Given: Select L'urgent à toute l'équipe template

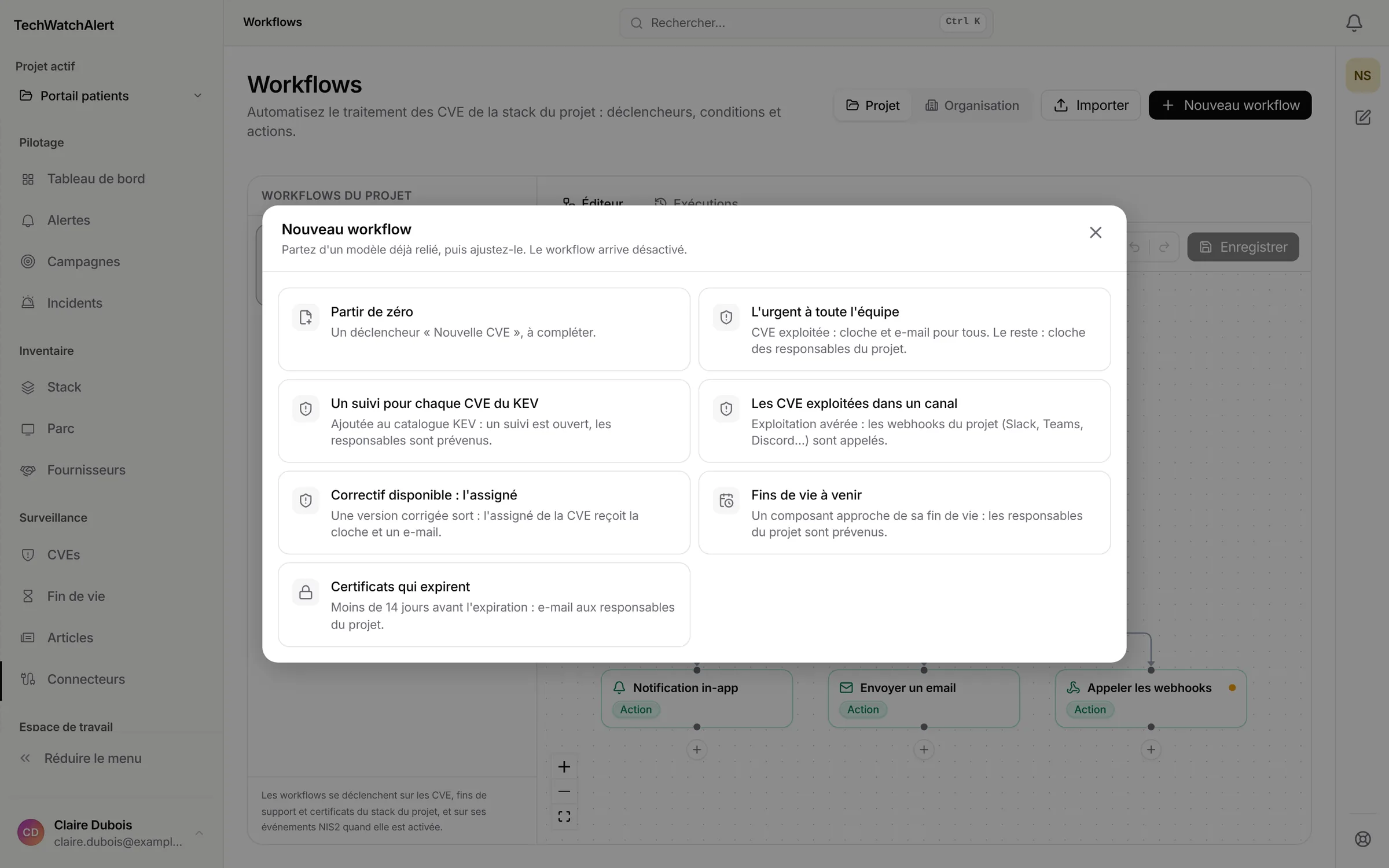Looking at the screenshot, I should pos(904,329).
